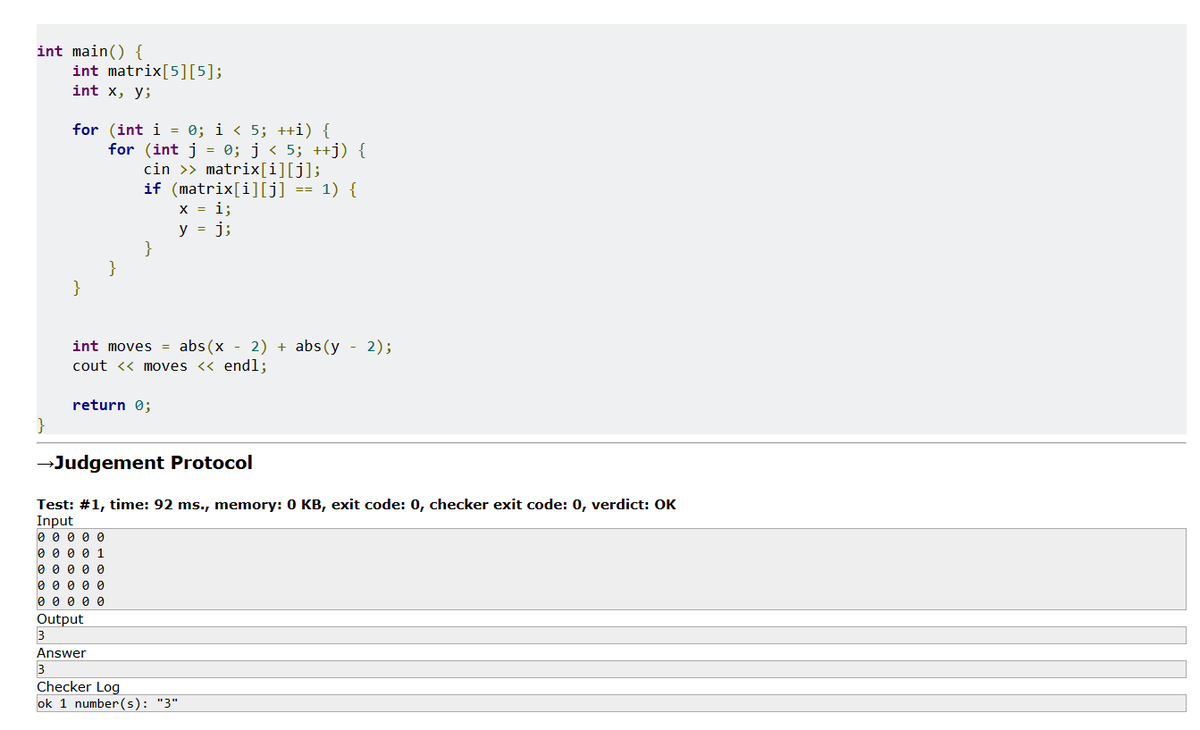
Task: Click the 'cin >> matrix[i][j];' line
Action: pyautogui.click(x=232, y=169)
